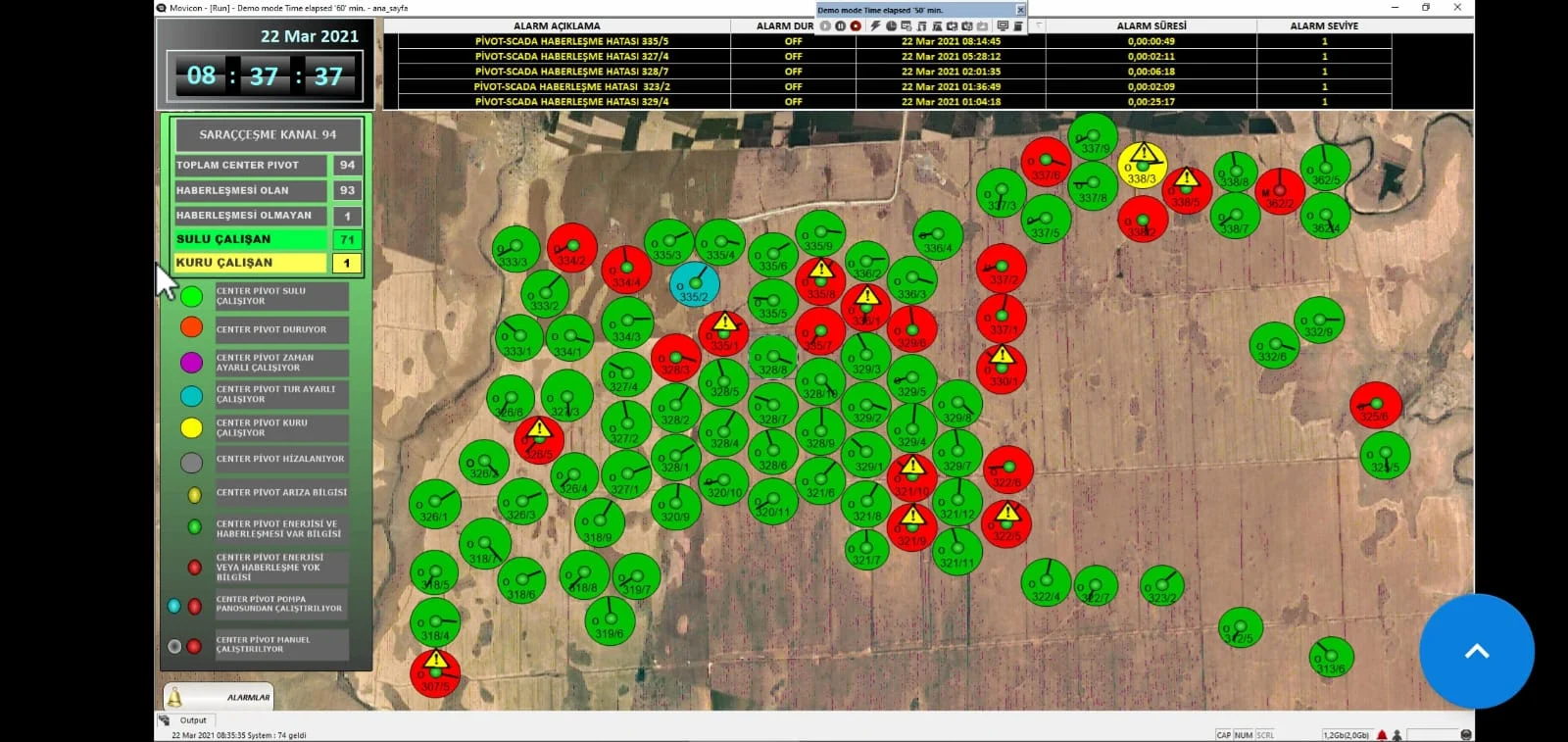Open red warning pivot 307/5
The height and width of the screenshot is (742, 1568).
(435, 672)
